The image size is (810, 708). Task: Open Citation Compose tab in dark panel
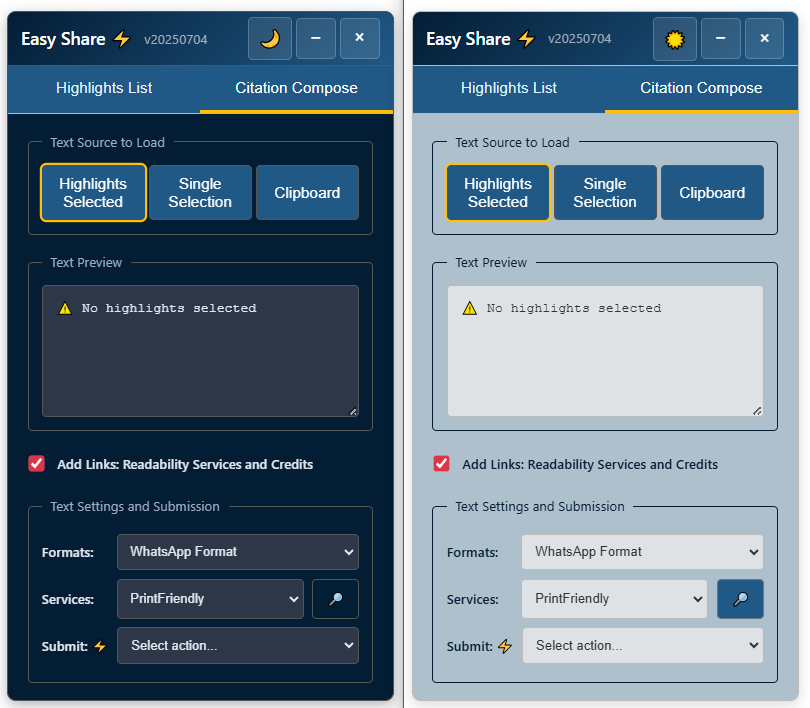[297, 88]
